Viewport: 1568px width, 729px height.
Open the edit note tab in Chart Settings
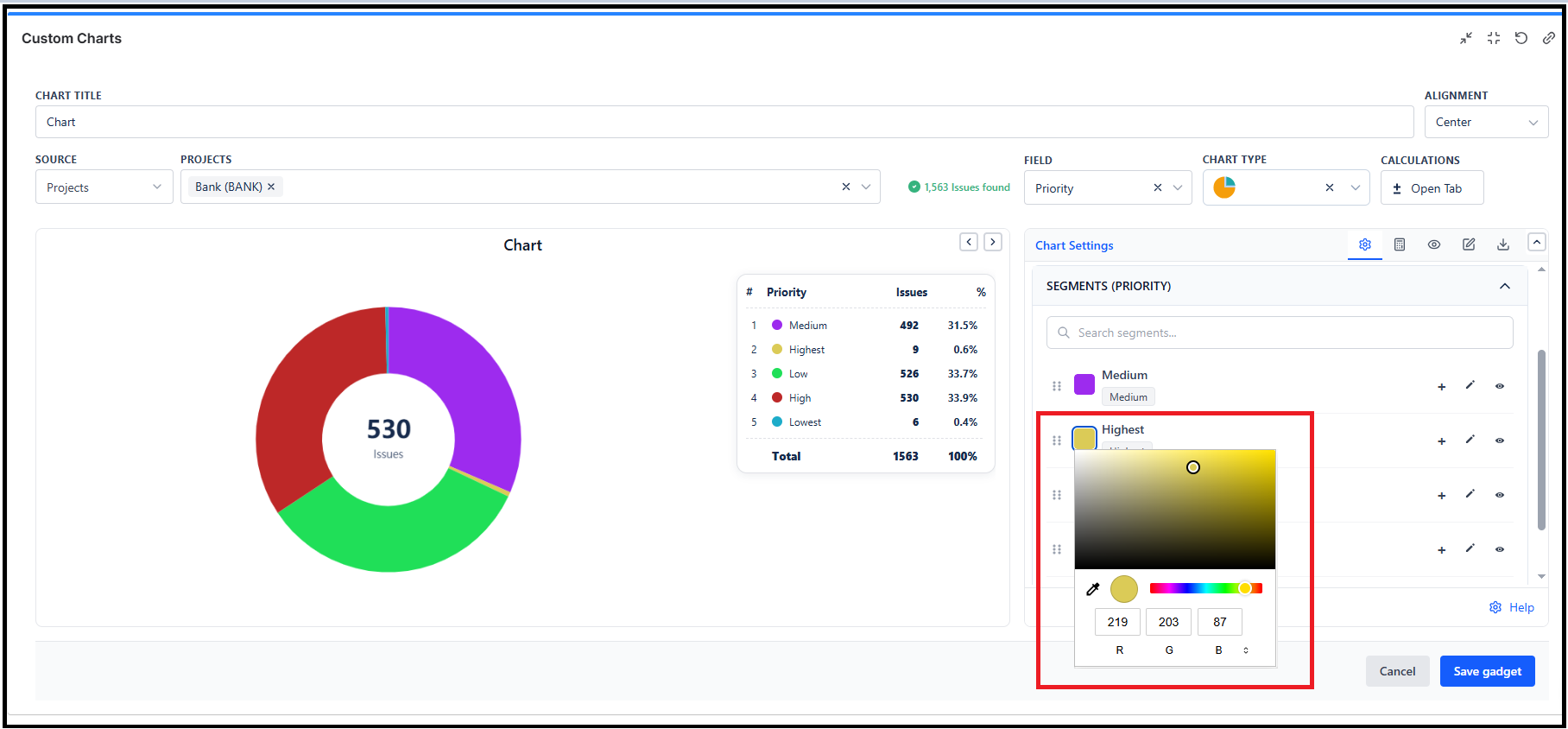(1469, 244)
